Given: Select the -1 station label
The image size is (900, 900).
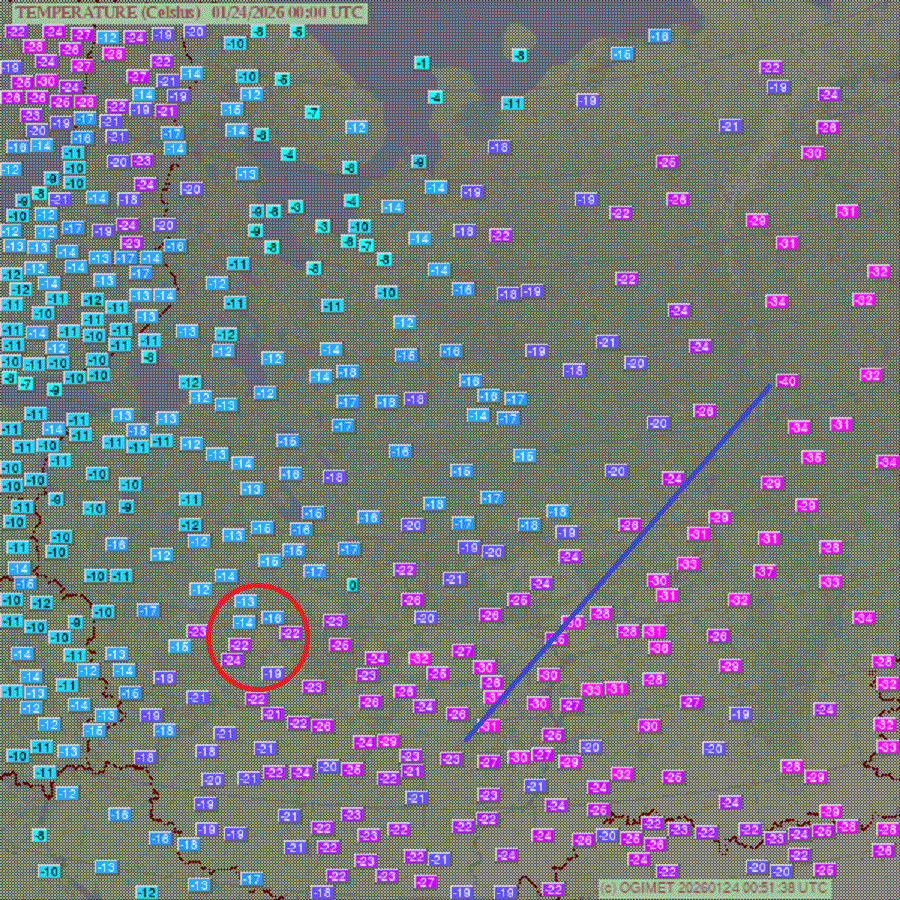Looking at the screenshot, I should [x=422, y=63].
